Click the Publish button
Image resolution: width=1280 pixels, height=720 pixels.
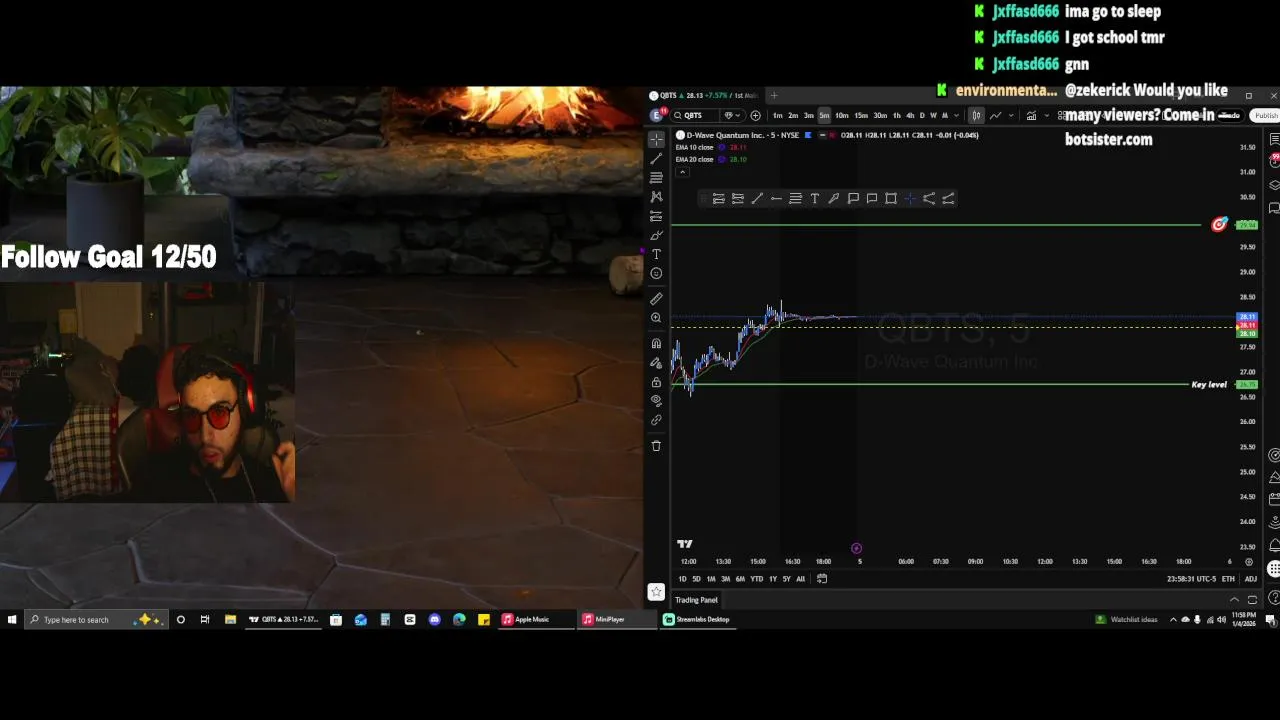tap(1266, 115)
